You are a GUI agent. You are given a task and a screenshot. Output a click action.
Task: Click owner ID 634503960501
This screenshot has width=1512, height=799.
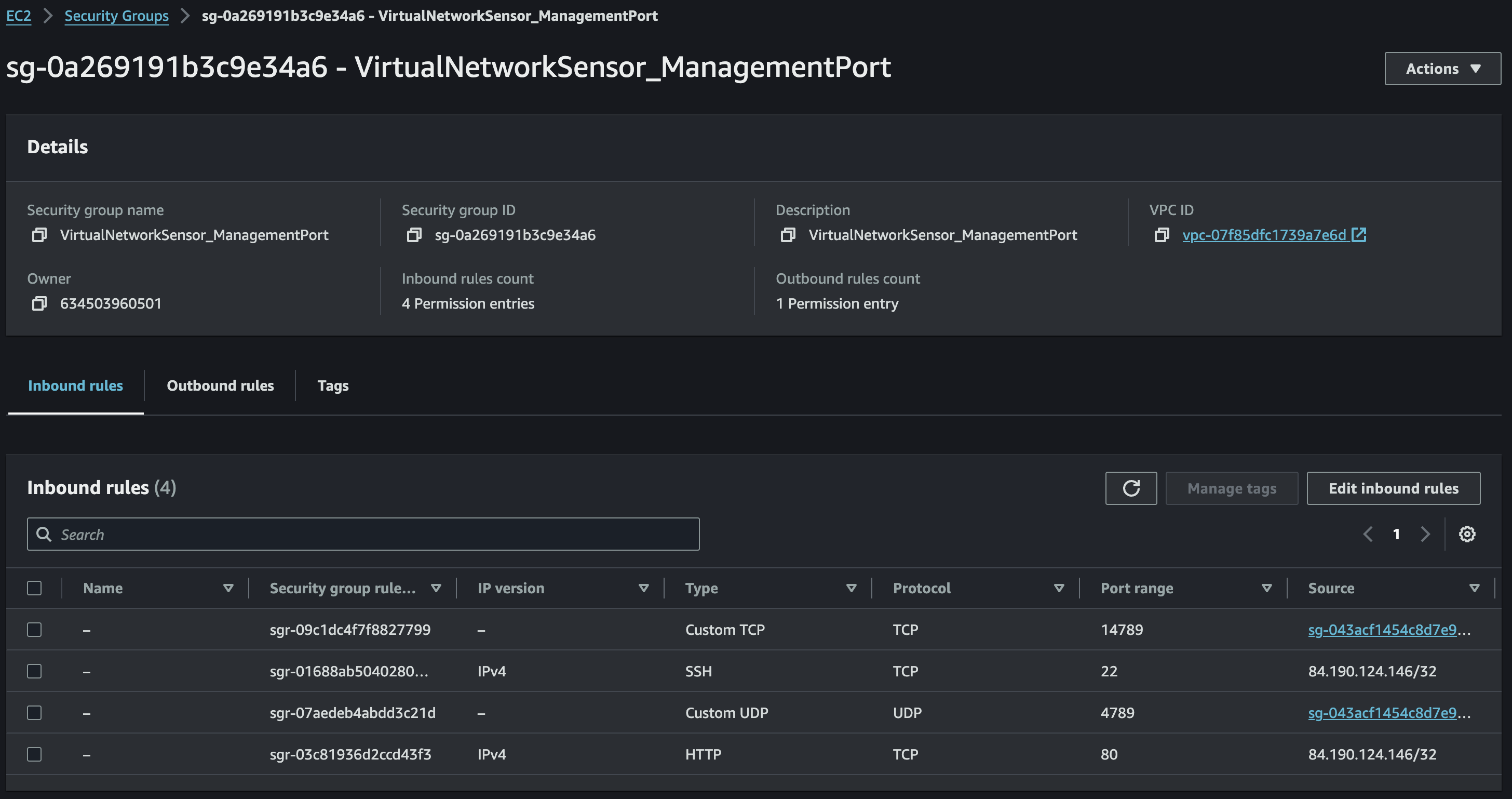point(111,303)
